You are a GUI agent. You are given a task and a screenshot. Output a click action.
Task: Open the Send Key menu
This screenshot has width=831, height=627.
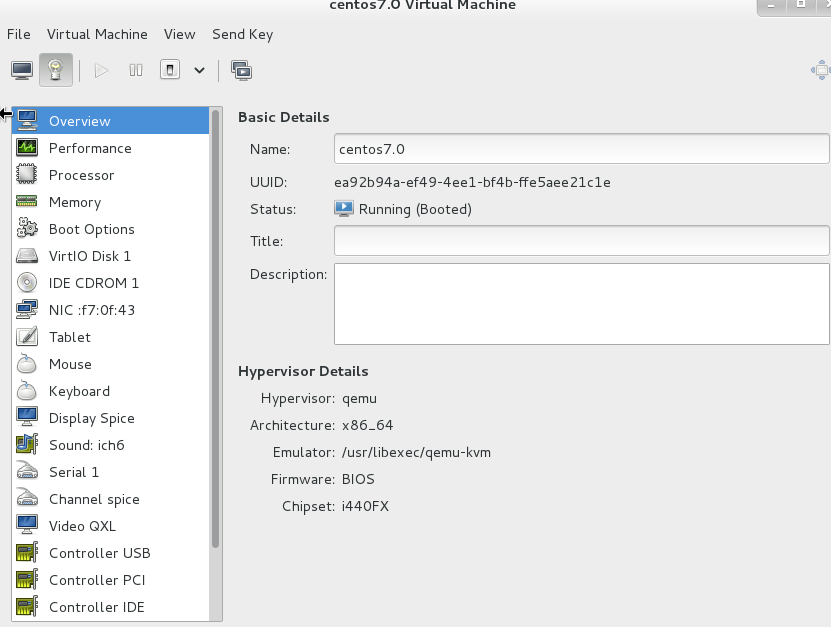click(x=243, y=34)
